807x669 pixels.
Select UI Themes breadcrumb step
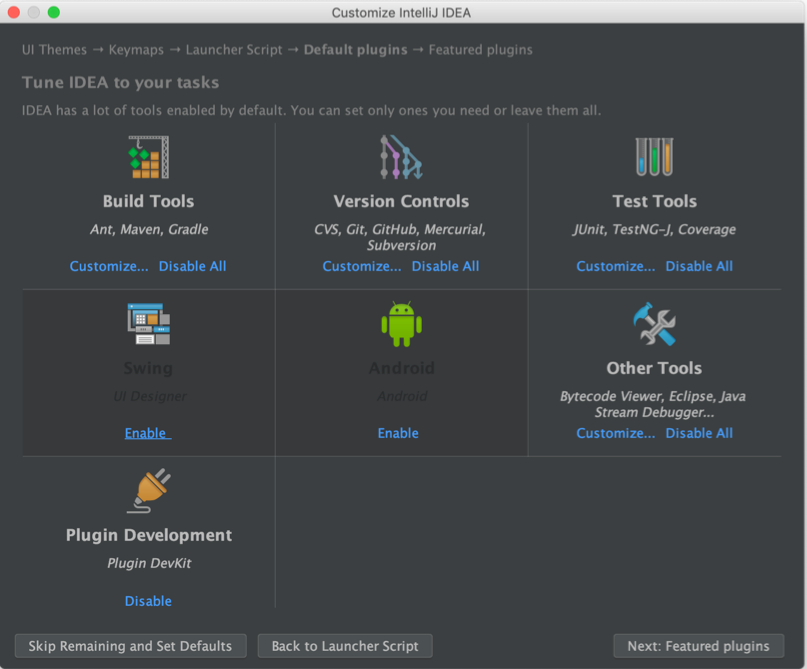tap(55, 50)
